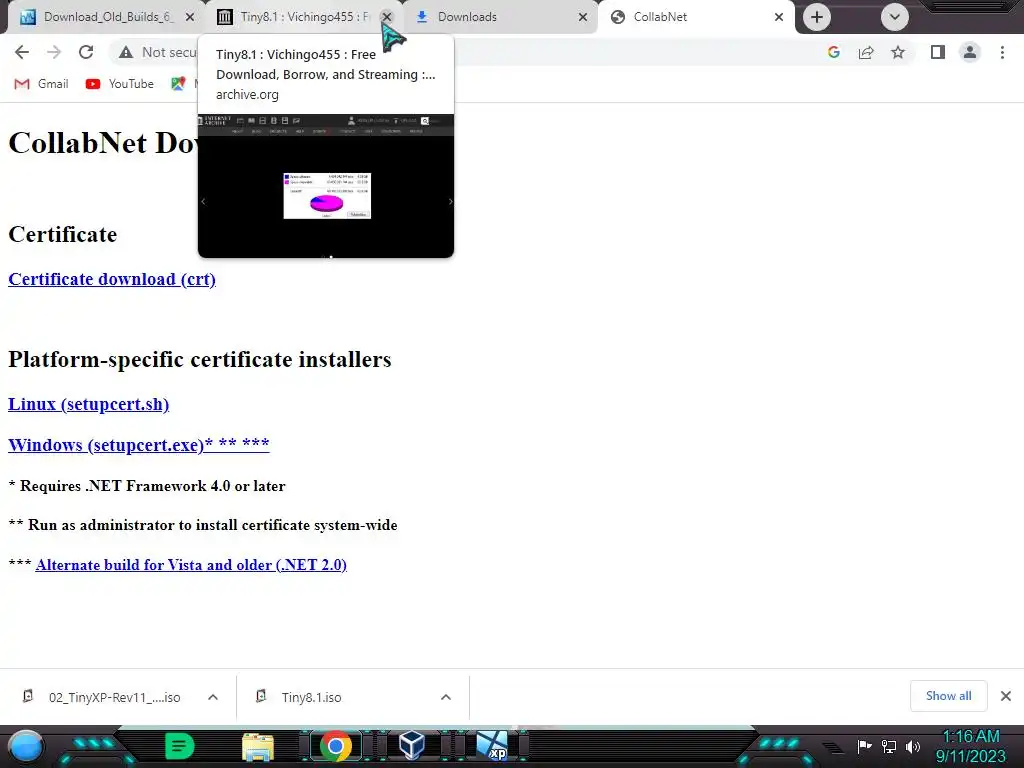Close the Downloads tab
1024x768 pixels.
point(583,17)
